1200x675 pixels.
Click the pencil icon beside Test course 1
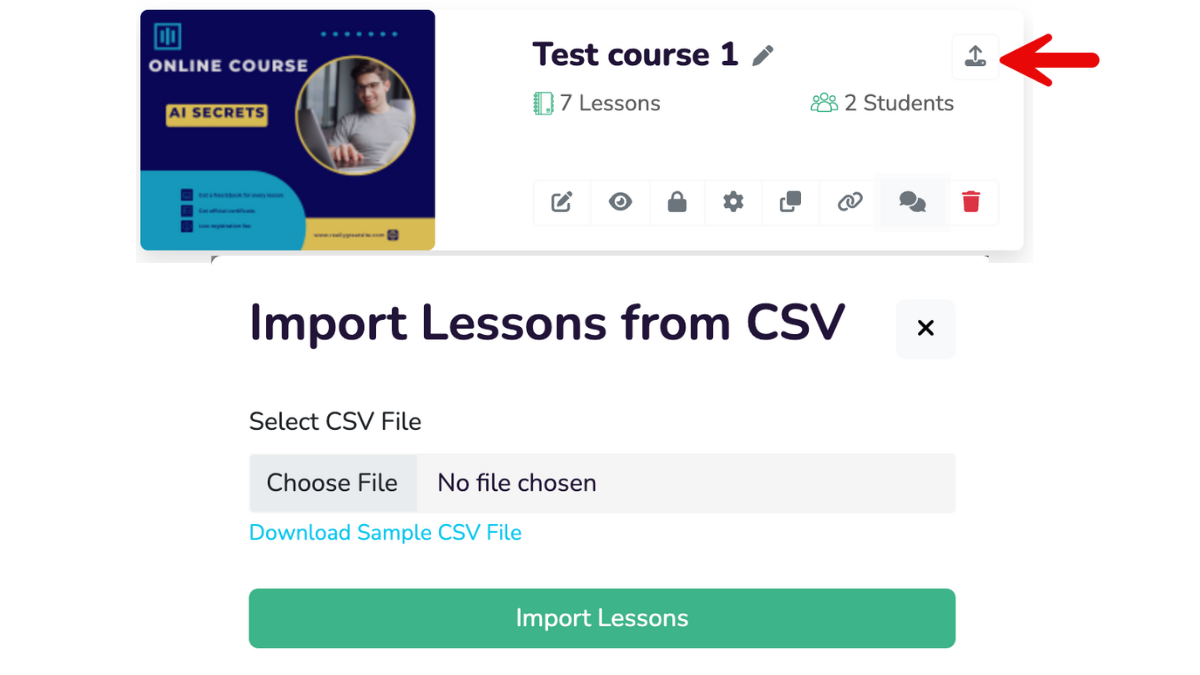(x=763, y=56)
